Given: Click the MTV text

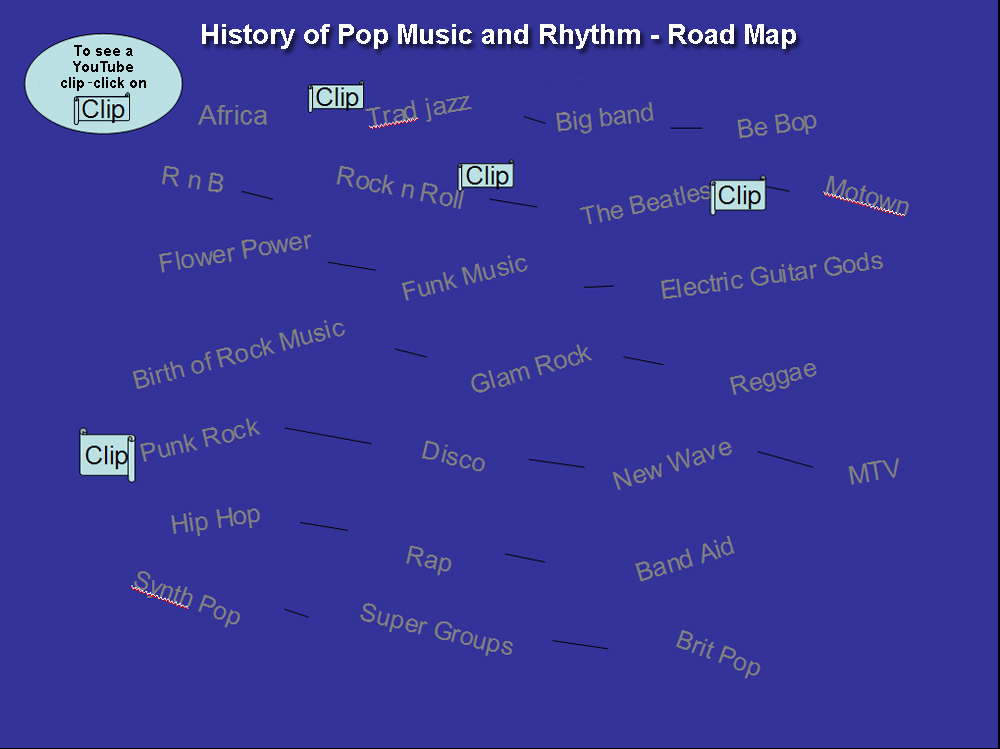Looking at the screenshot, I should (873, 471).
